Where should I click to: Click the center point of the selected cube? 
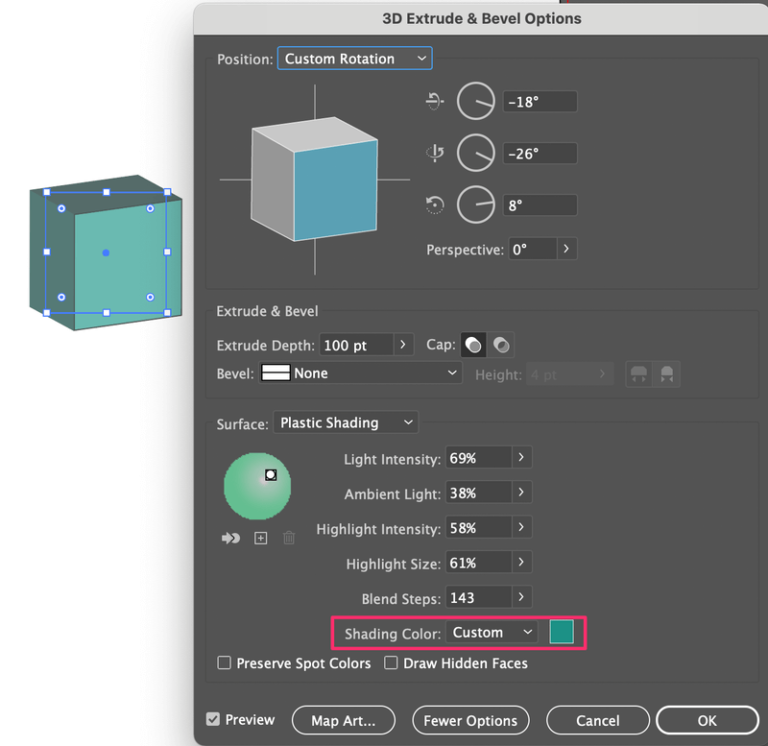click(106, 253)
